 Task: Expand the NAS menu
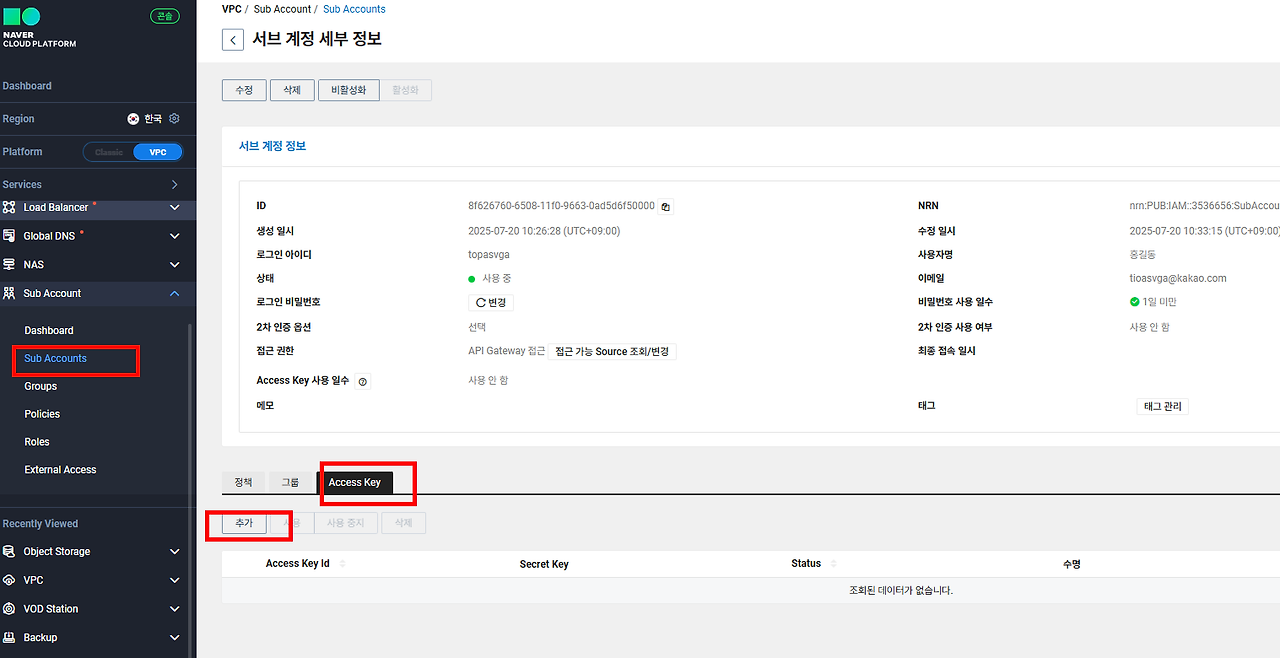[175, 265]
